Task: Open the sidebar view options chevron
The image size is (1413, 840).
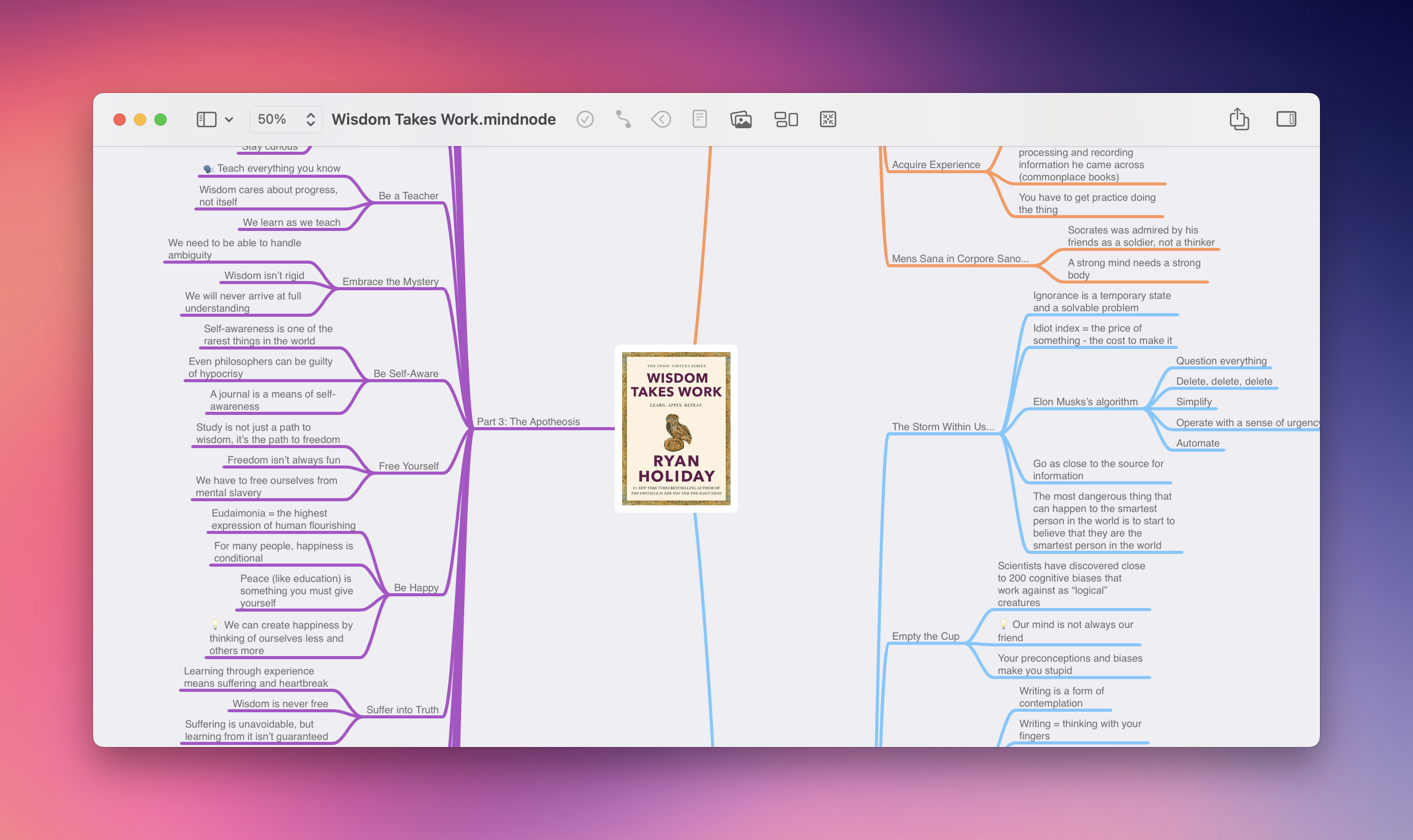Action: point(230,120)
